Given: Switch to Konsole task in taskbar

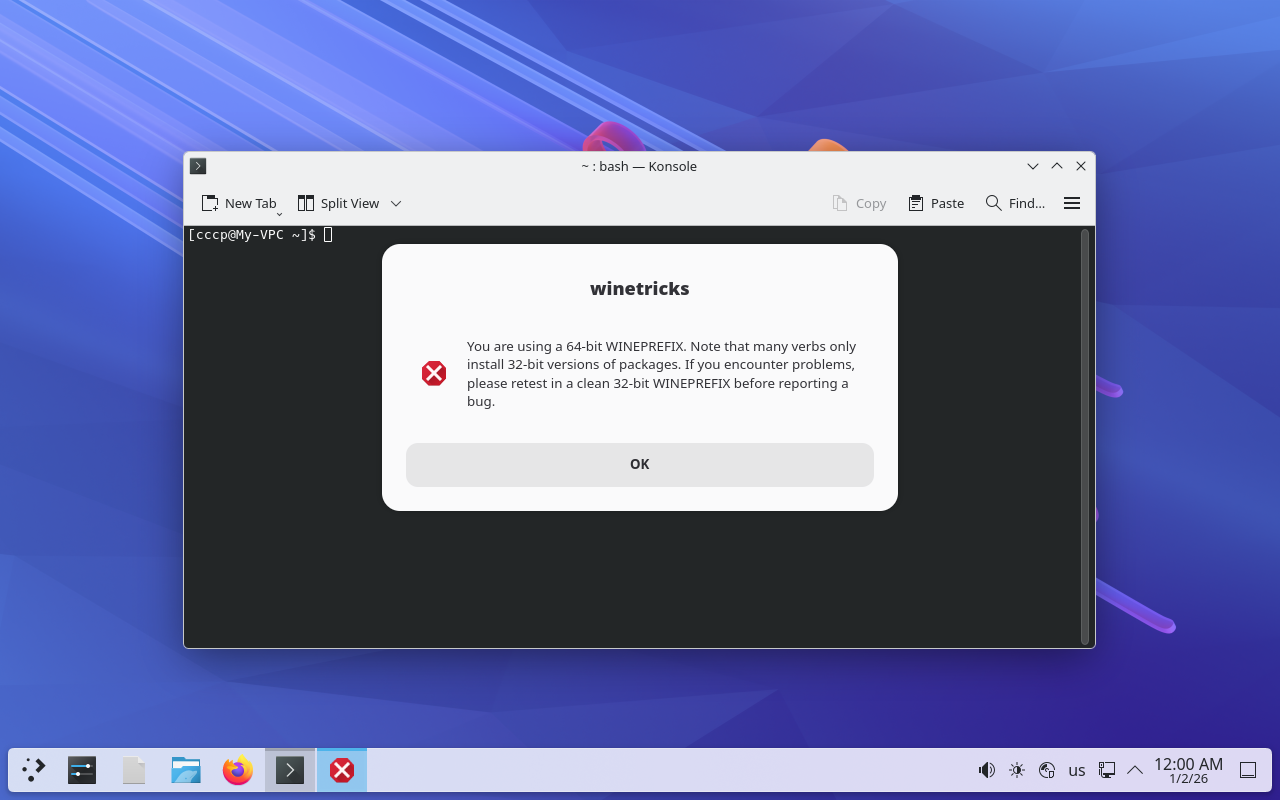Looking at the screenshot, I should point(290,770).
